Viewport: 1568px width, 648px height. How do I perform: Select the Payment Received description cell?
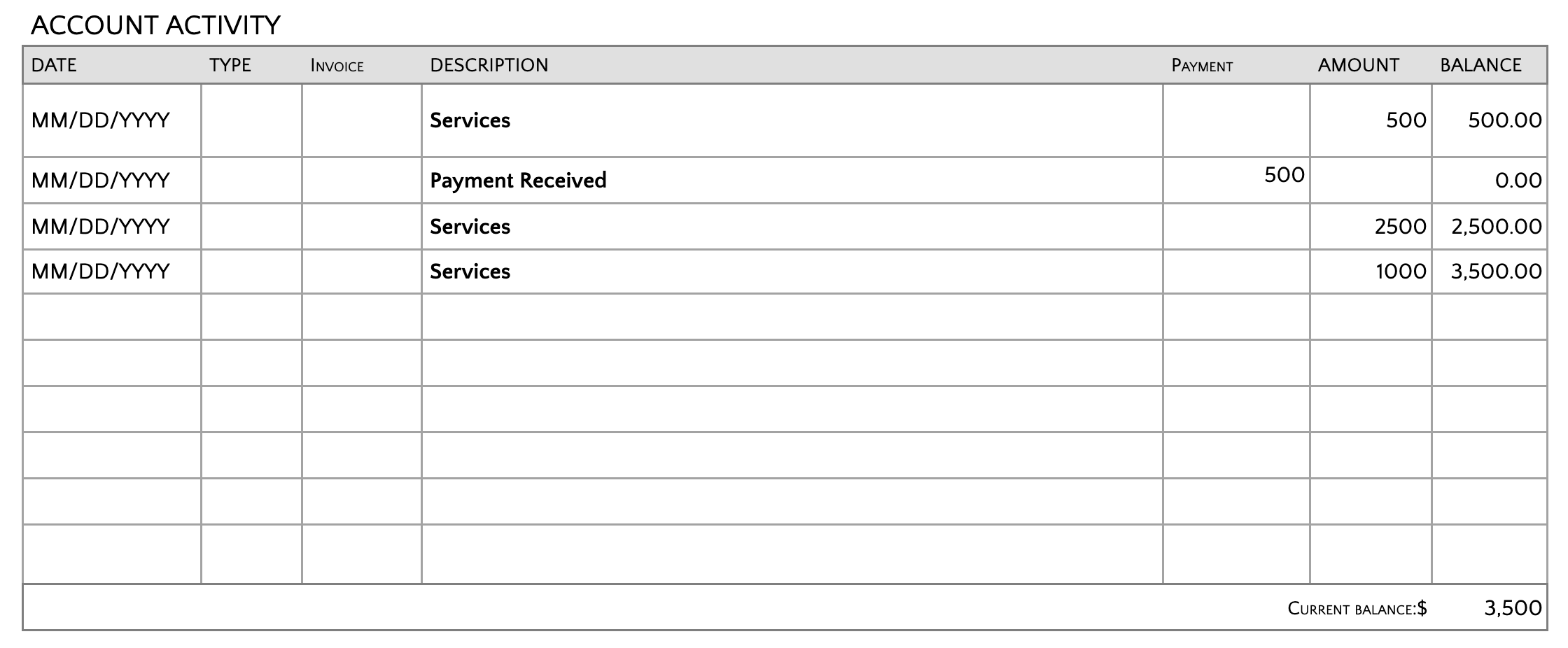click(518, 181)
